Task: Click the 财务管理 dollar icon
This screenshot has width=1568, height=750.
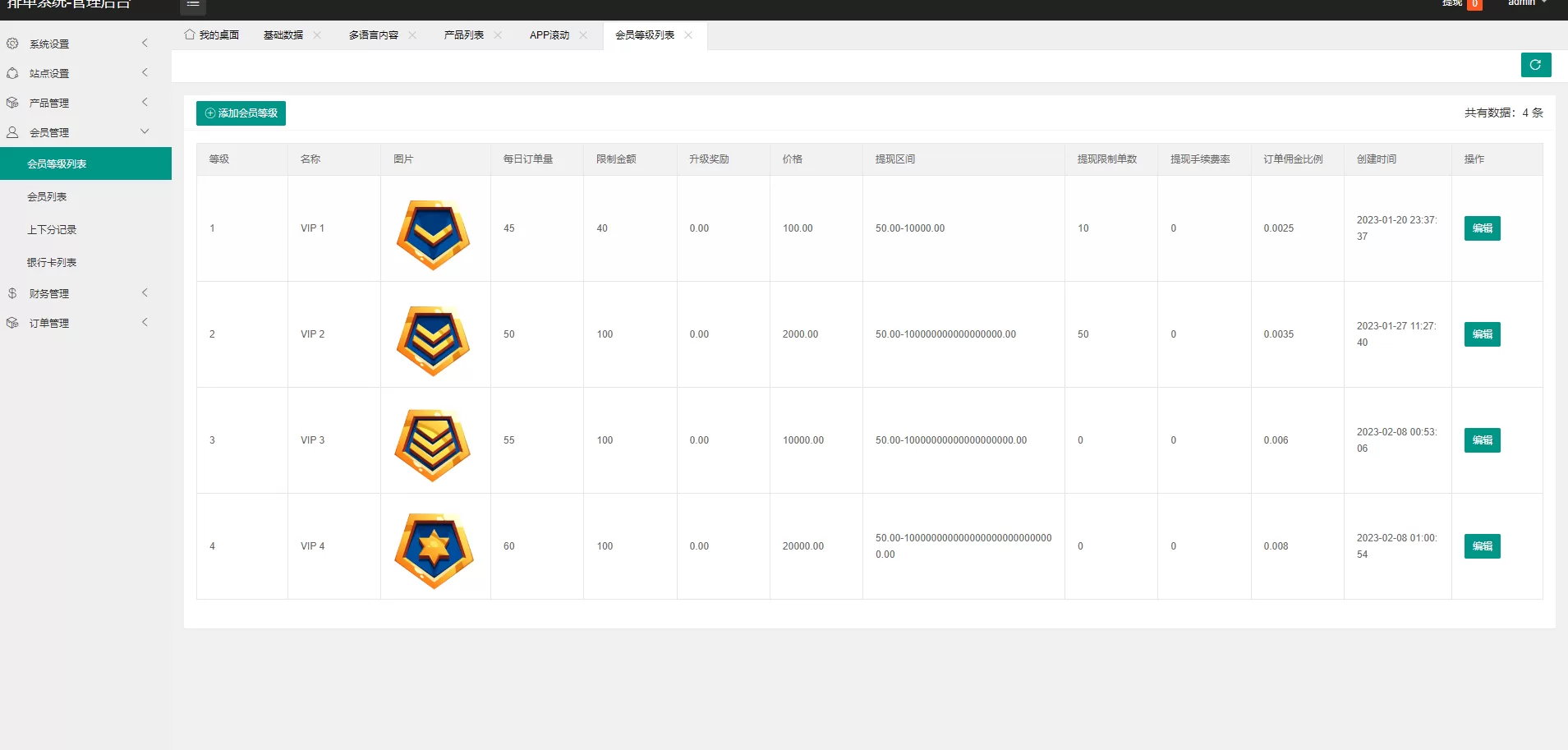Action: tap(12, 293)
